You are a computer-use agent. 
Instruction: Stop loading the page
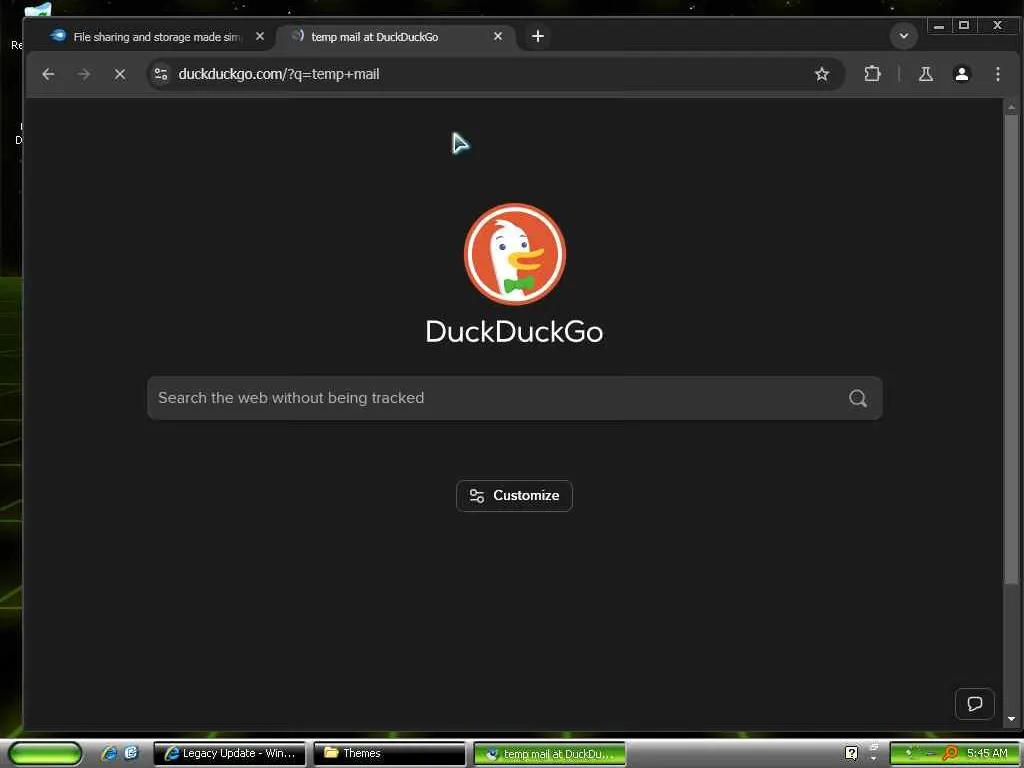tap(120, 74)
